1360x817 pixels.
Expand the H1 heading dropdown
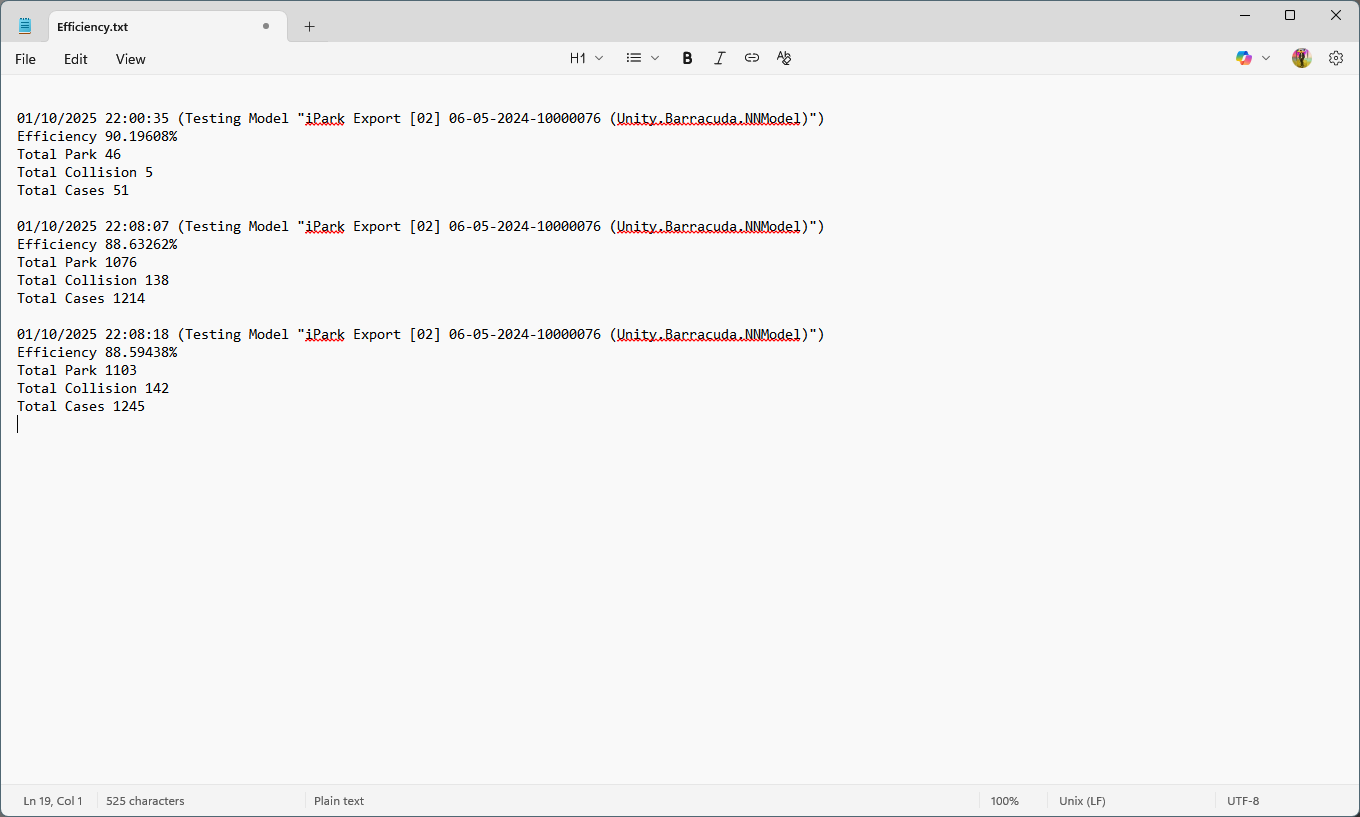586,58
